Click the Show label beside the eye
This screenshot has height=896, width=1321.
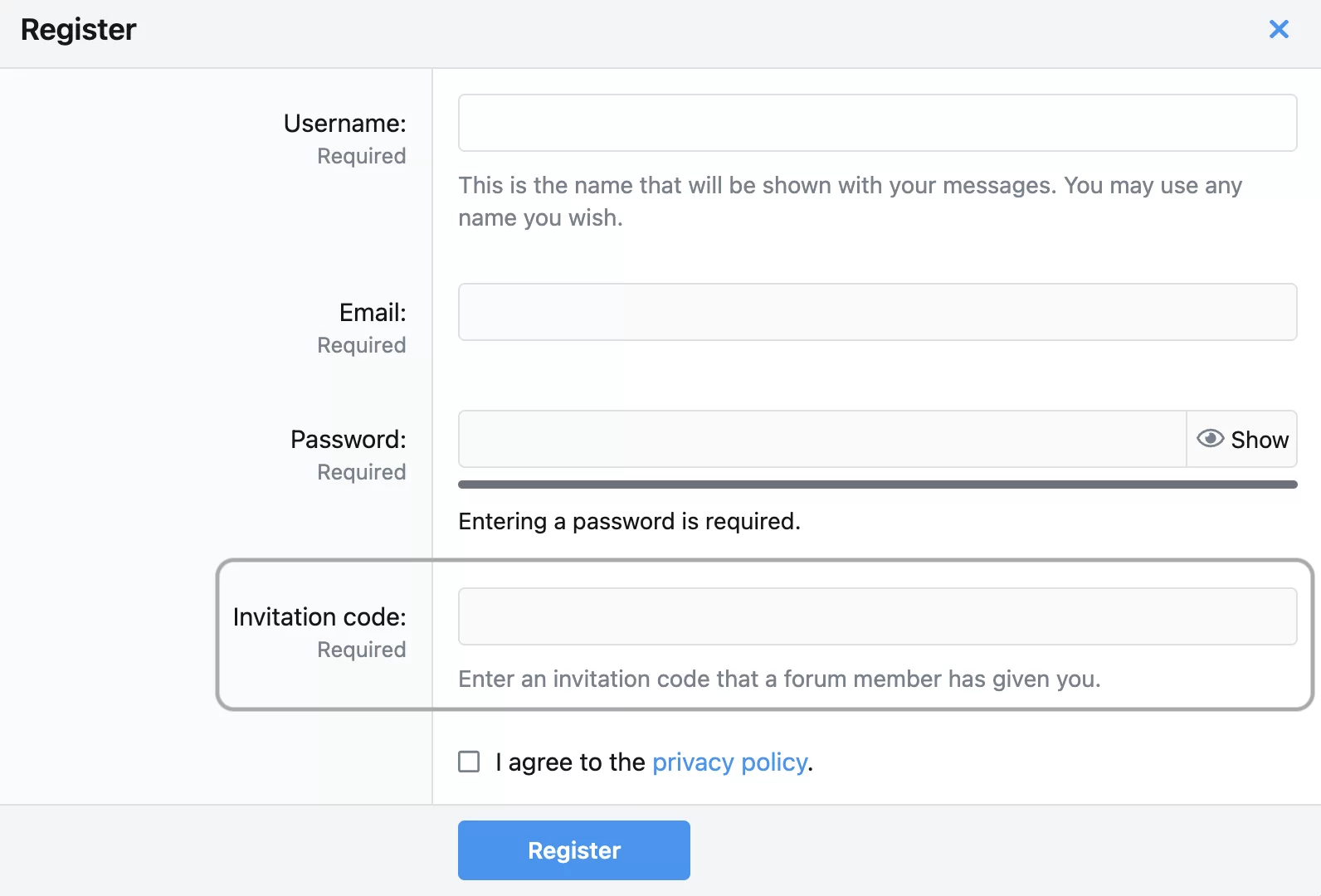1260,439
